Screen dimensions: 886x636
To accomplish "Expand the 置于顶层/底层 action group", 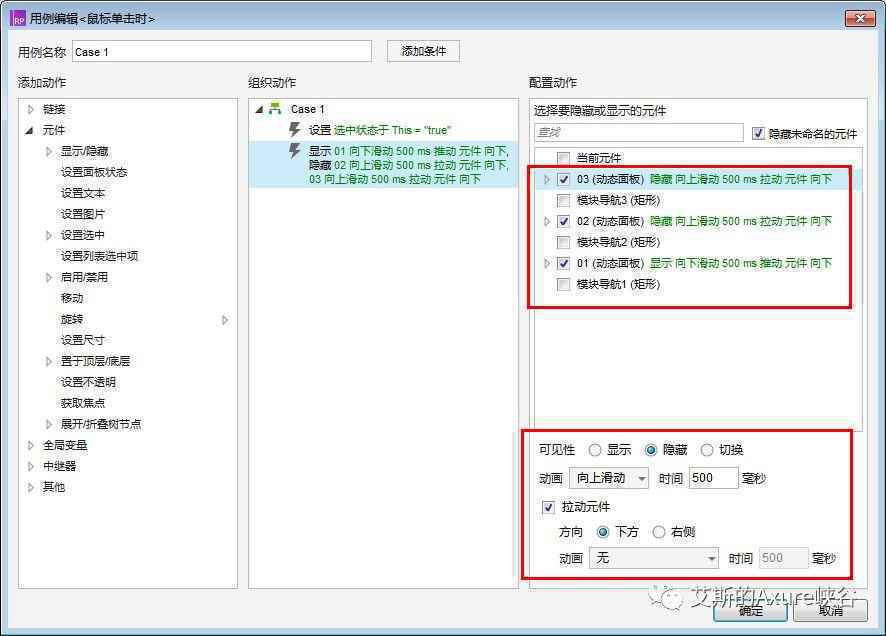I will tap(49, 361).
